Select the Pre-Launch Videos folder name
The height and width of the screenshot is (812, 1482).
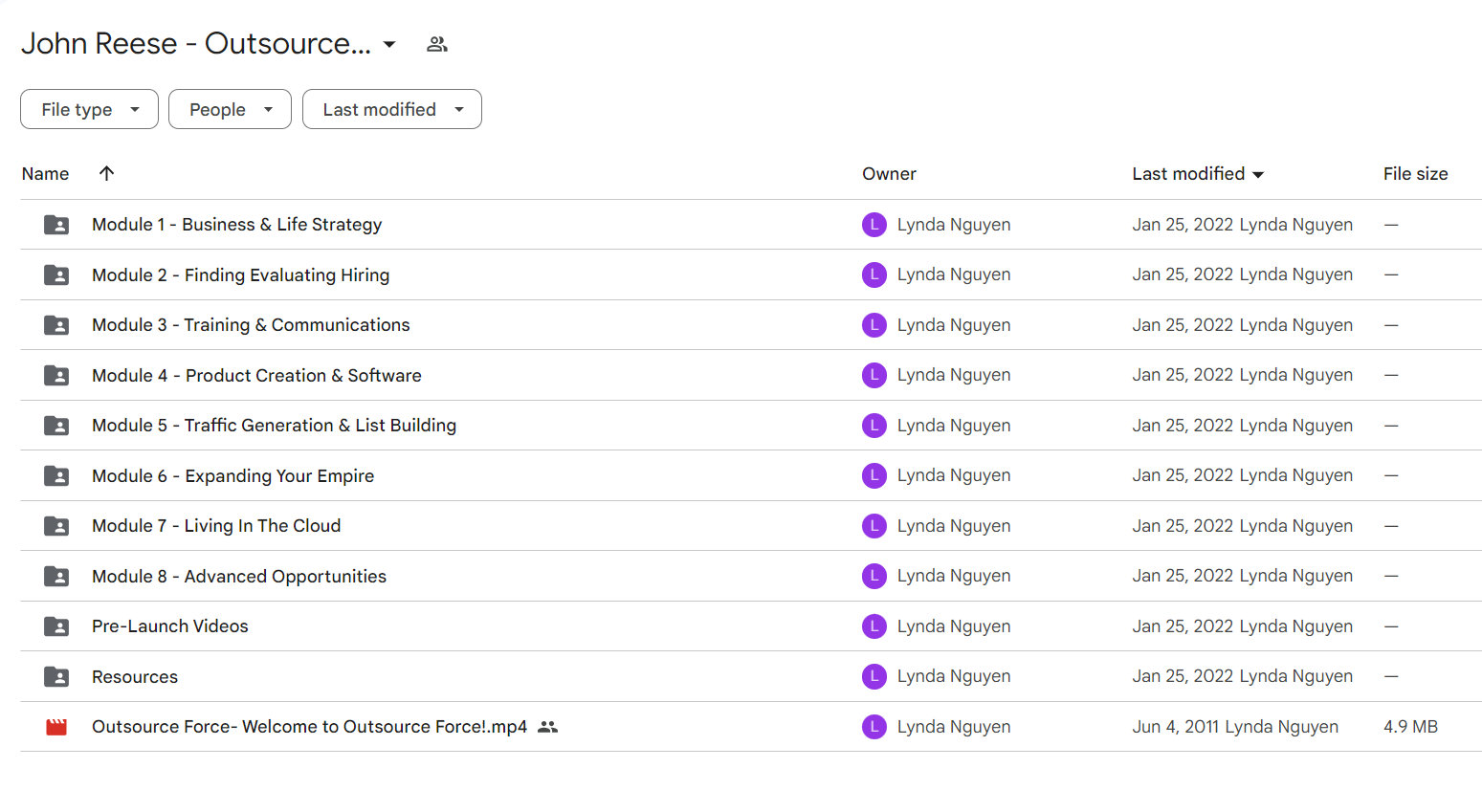(170, 626)
